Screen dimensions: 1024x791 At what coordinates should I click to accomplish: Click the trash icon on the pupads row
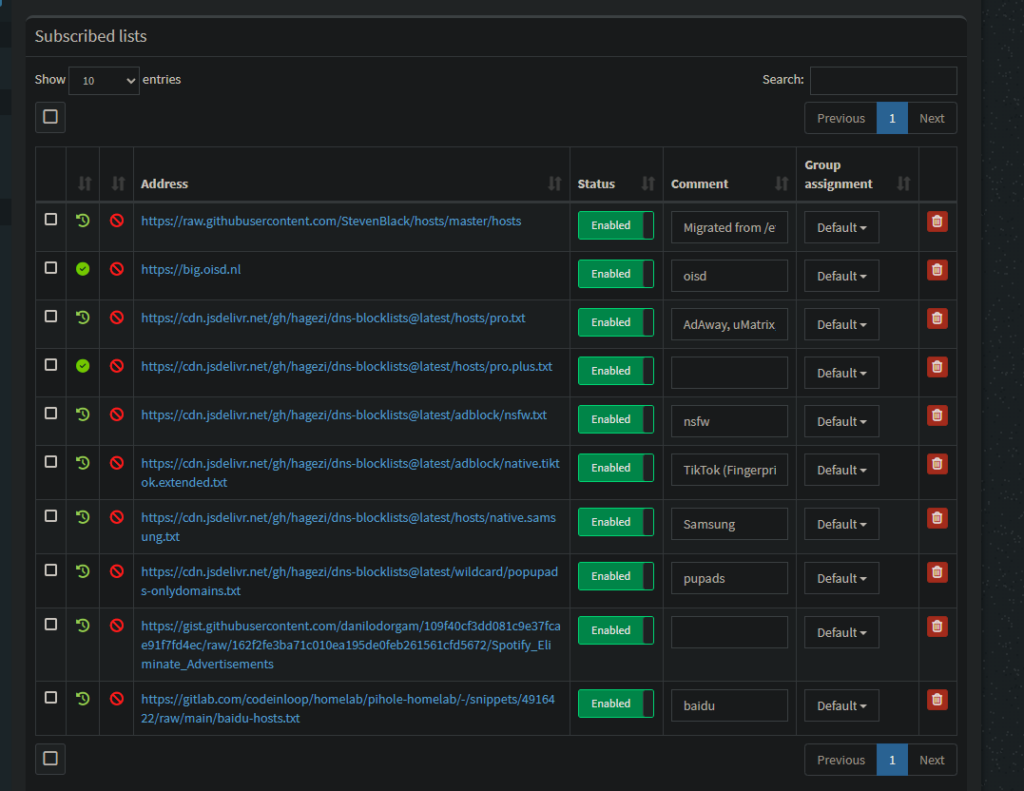tap(937, 572)
